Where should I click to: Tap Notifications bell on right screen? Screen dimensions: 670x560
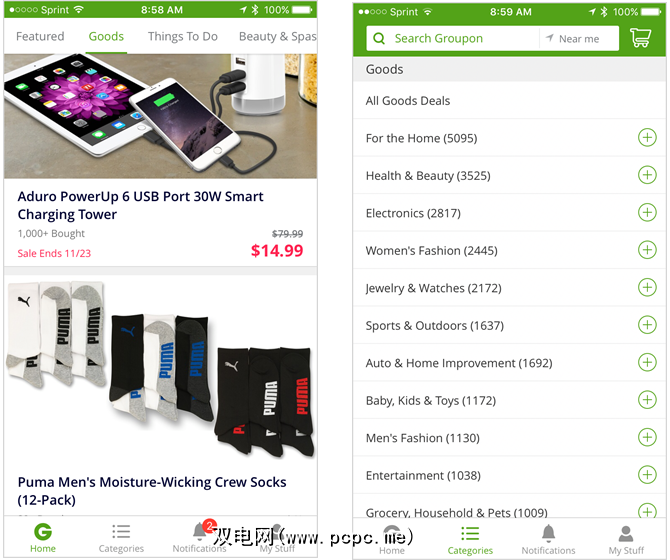[548, 534]
